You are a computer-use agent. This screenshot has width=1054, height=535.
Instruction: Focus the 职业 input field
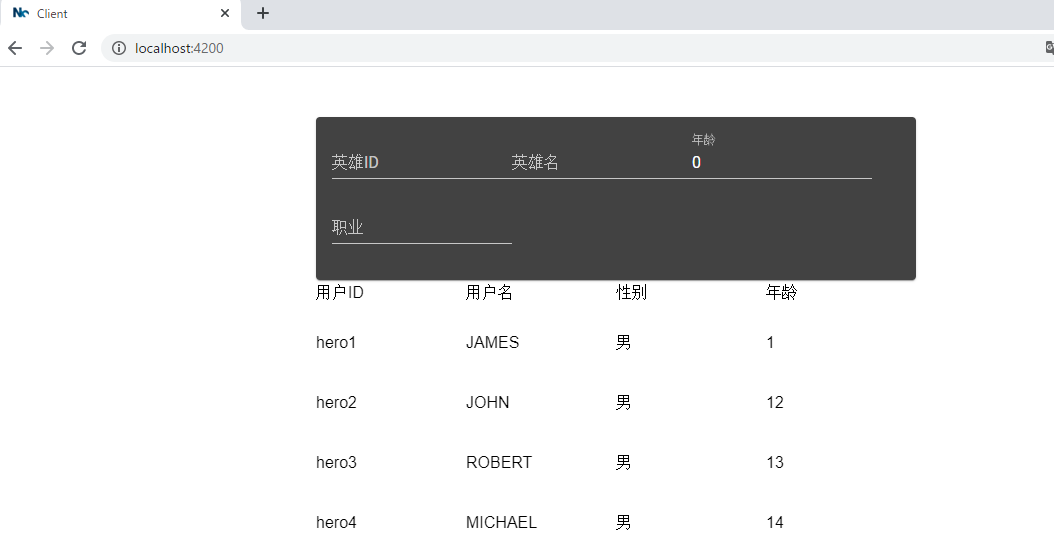point(420,227)
